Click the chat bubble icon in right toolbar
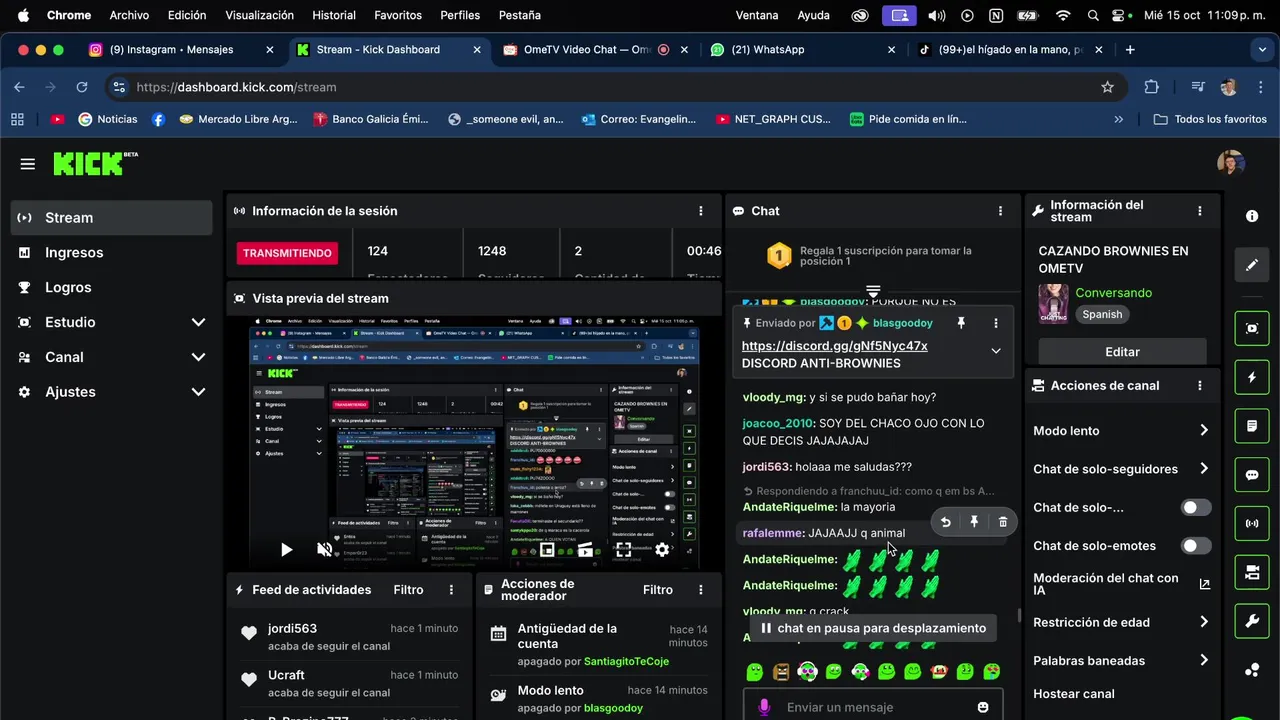This screenshot has height=720, width=1280. tap(1252, 475)
